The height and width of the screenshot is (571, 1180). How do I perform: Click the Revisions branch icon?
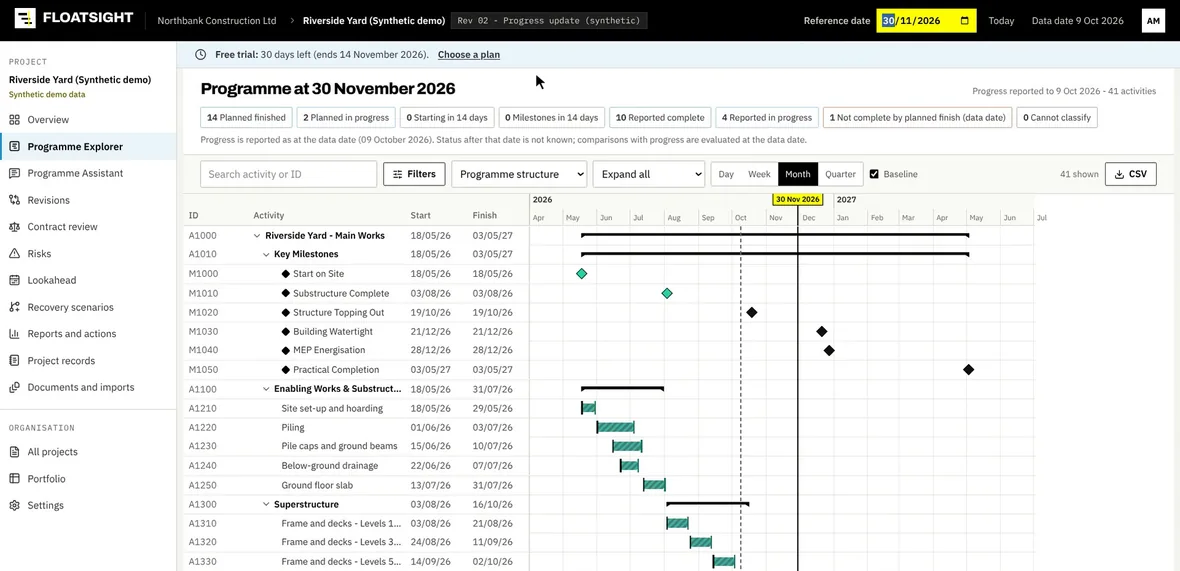pyautogui.click(x=14, y=200)
